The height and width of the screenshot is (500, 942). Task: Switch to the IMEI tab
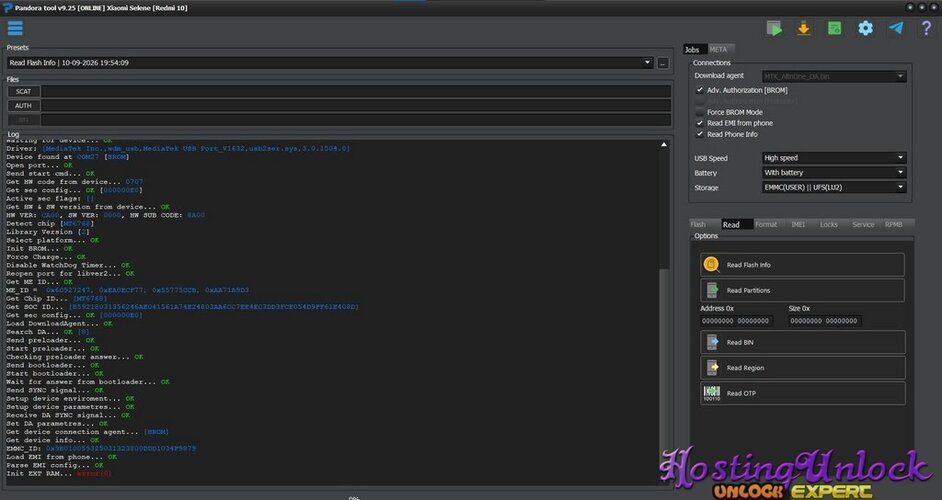click(798, 224)
